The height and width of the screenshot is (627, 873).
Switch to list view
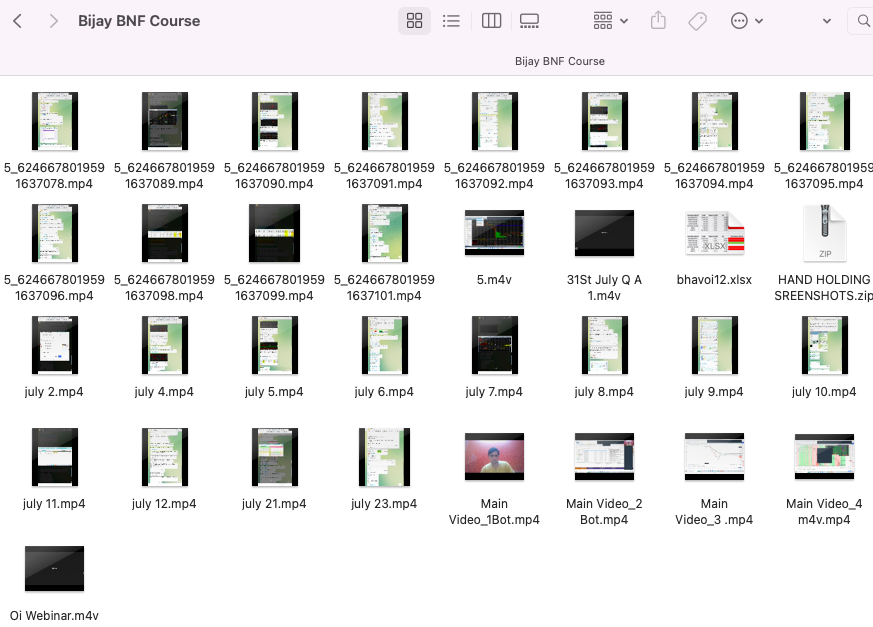pyautogui.click(x=451, y=21)
